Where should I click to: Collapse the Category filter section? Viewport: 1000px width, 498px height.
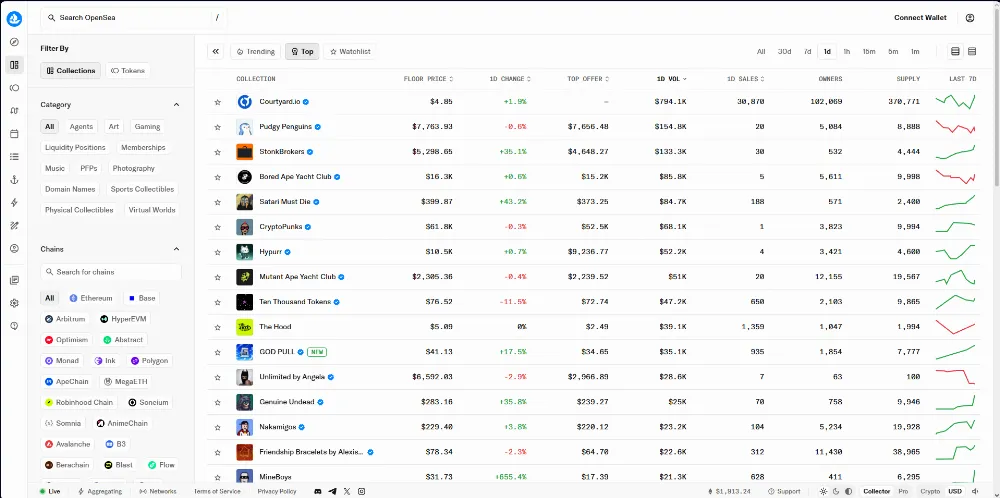[177, 105]
